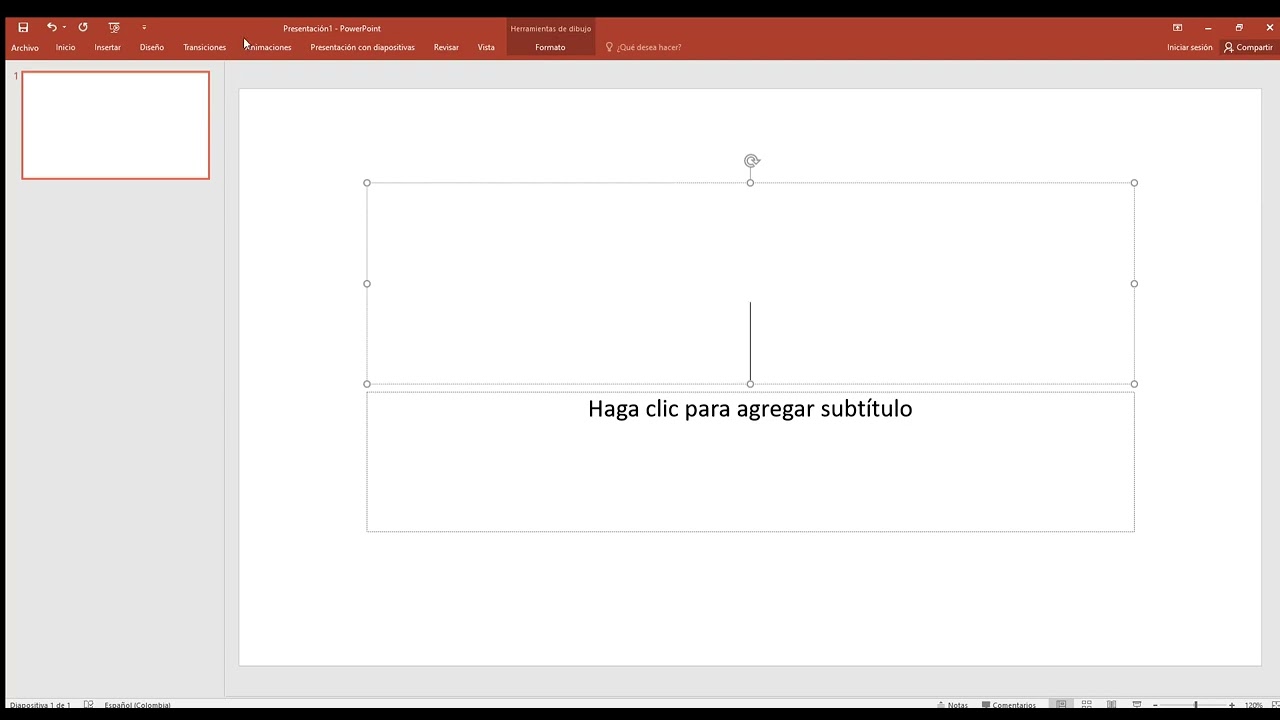
Task: Click the top-right corner handle of title box
Action: (1134, 183)
